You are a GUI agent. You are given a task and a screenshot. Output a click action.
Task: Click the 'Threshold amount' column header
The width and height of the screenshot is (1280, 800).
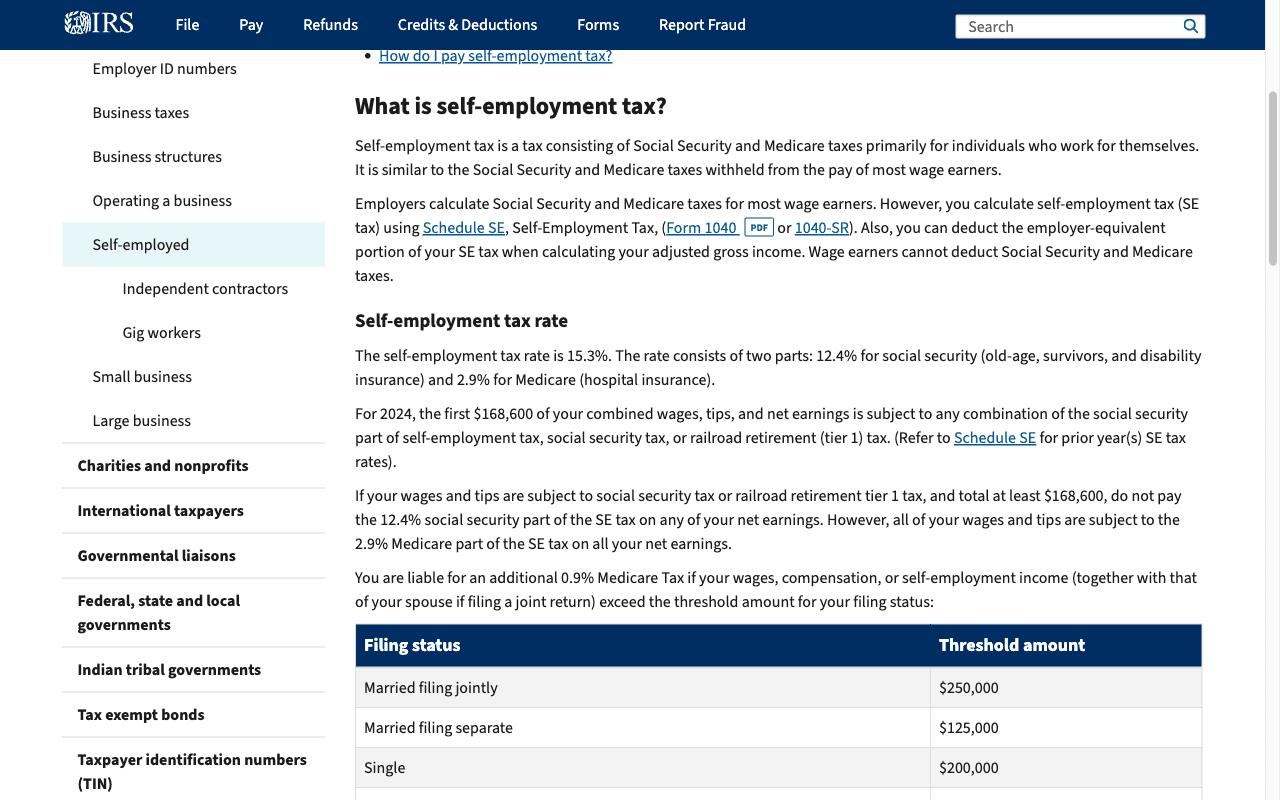1066,646
